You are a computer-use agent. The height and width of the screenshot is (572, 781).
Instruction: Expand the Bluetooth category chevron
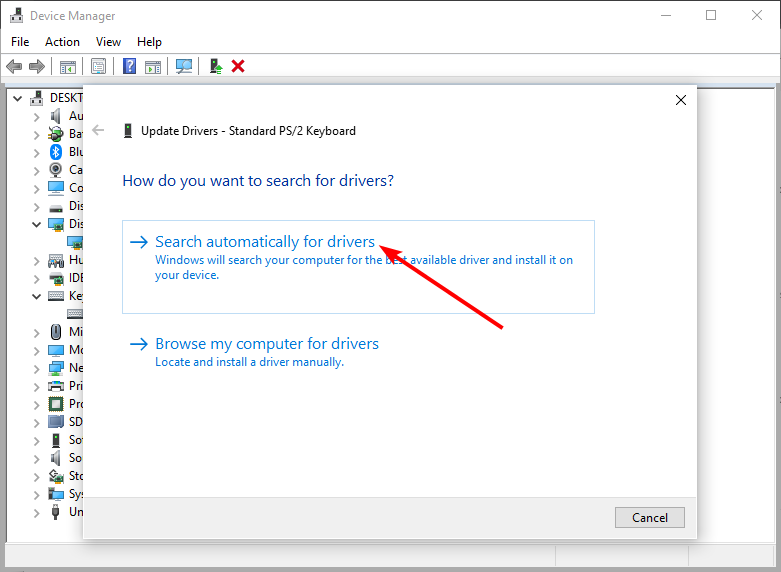(x=36, y=152)
